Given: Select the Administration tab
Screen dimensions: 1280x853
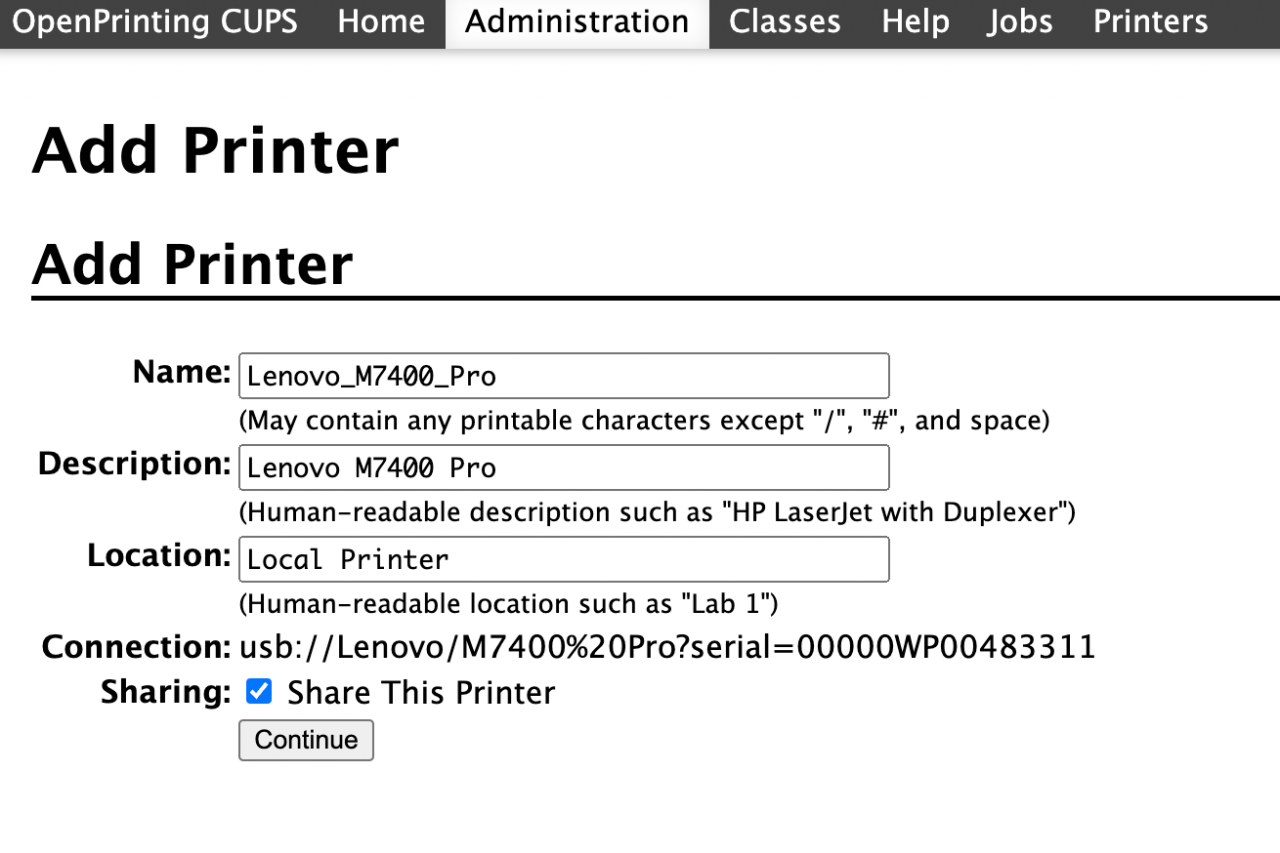Looking at the screenshot, I should [x=577, y=22].
